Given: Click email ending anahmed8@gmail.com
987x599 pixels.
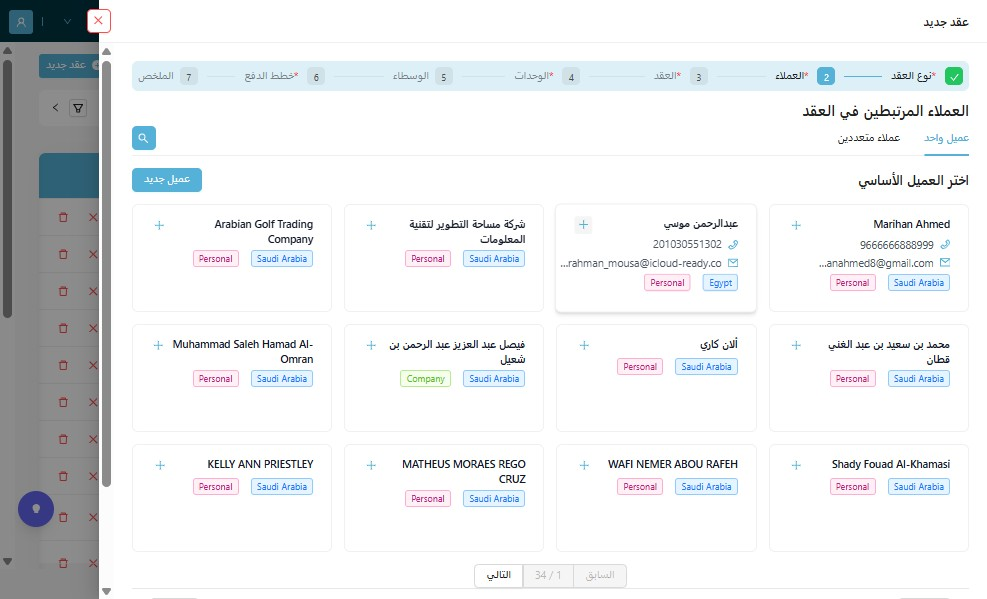Looking at the screenshot, I should pos(876,263).
